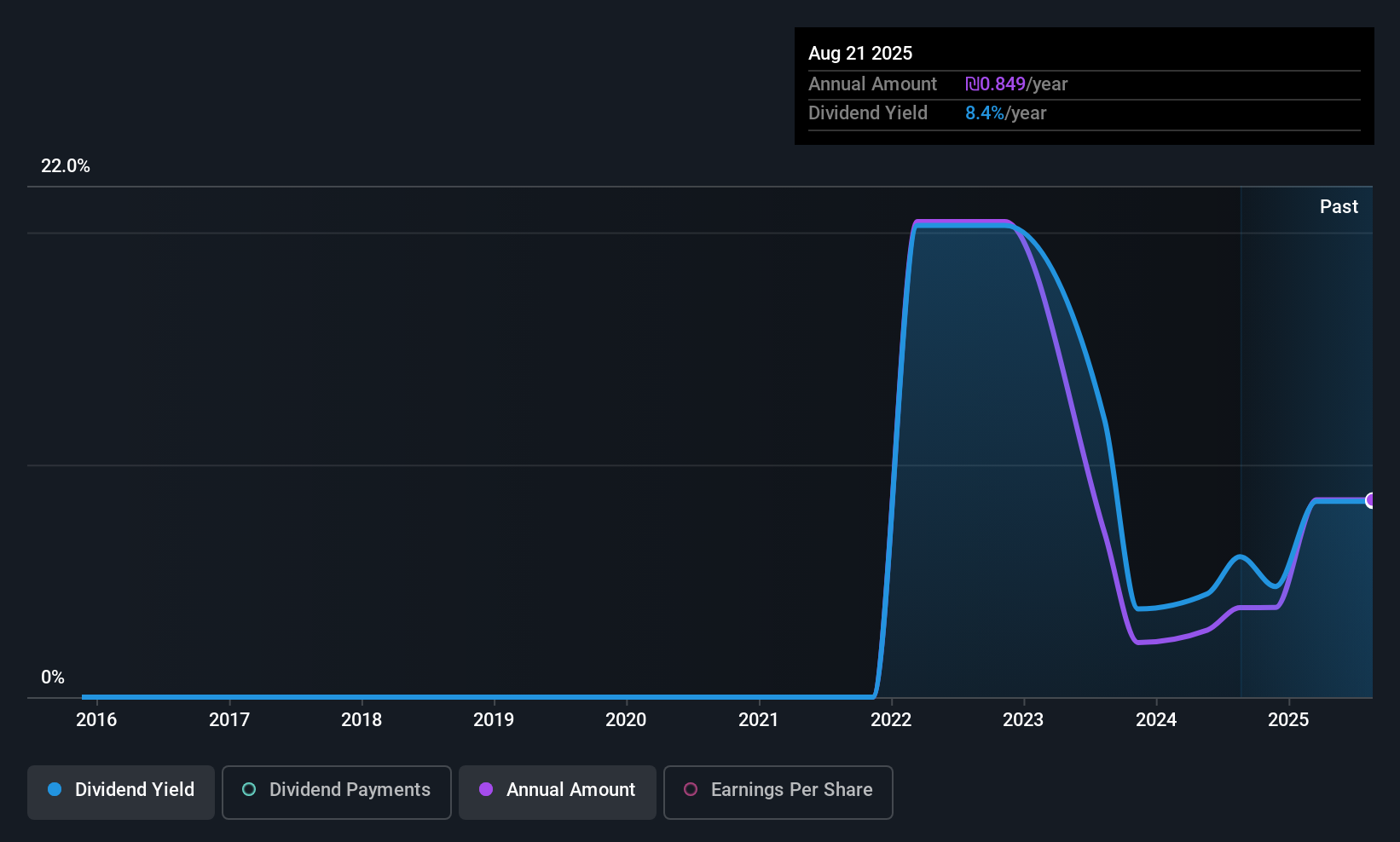Click the 0% y-axis baseline label
Screen dimensions: 1400x842
[x=53, y=678]
